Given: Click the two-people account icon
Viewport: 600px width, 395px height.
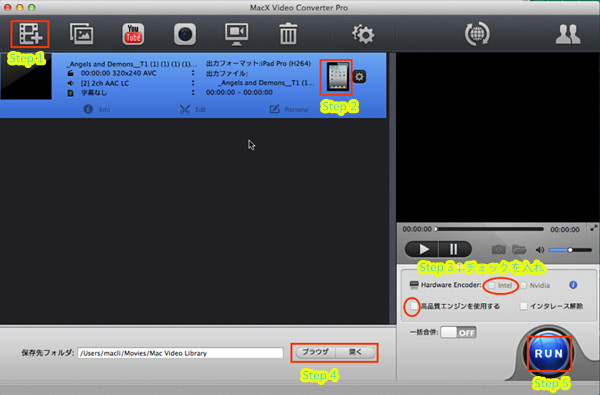Looking at the screenshot, I should [x=568, y=34].
